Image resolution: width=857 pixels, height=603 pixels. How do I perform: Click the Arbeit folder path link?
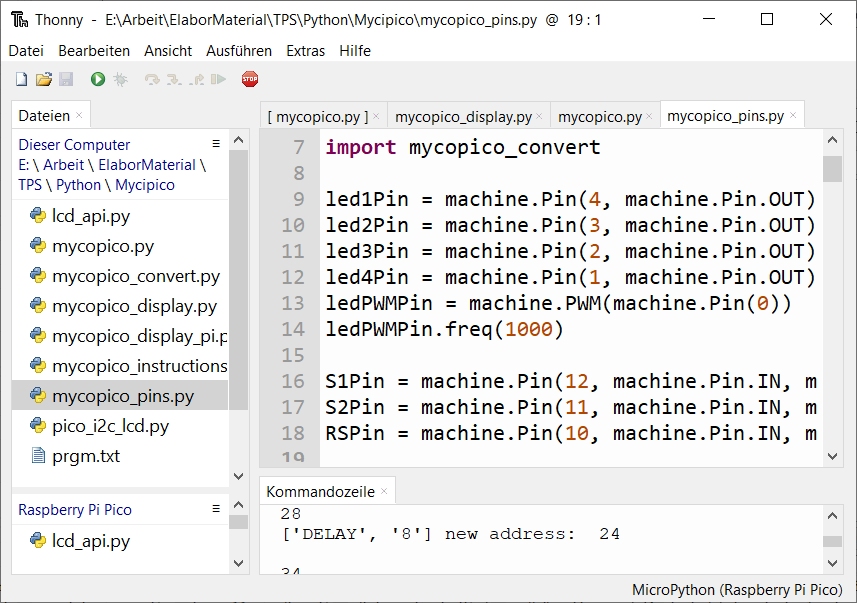63,165
